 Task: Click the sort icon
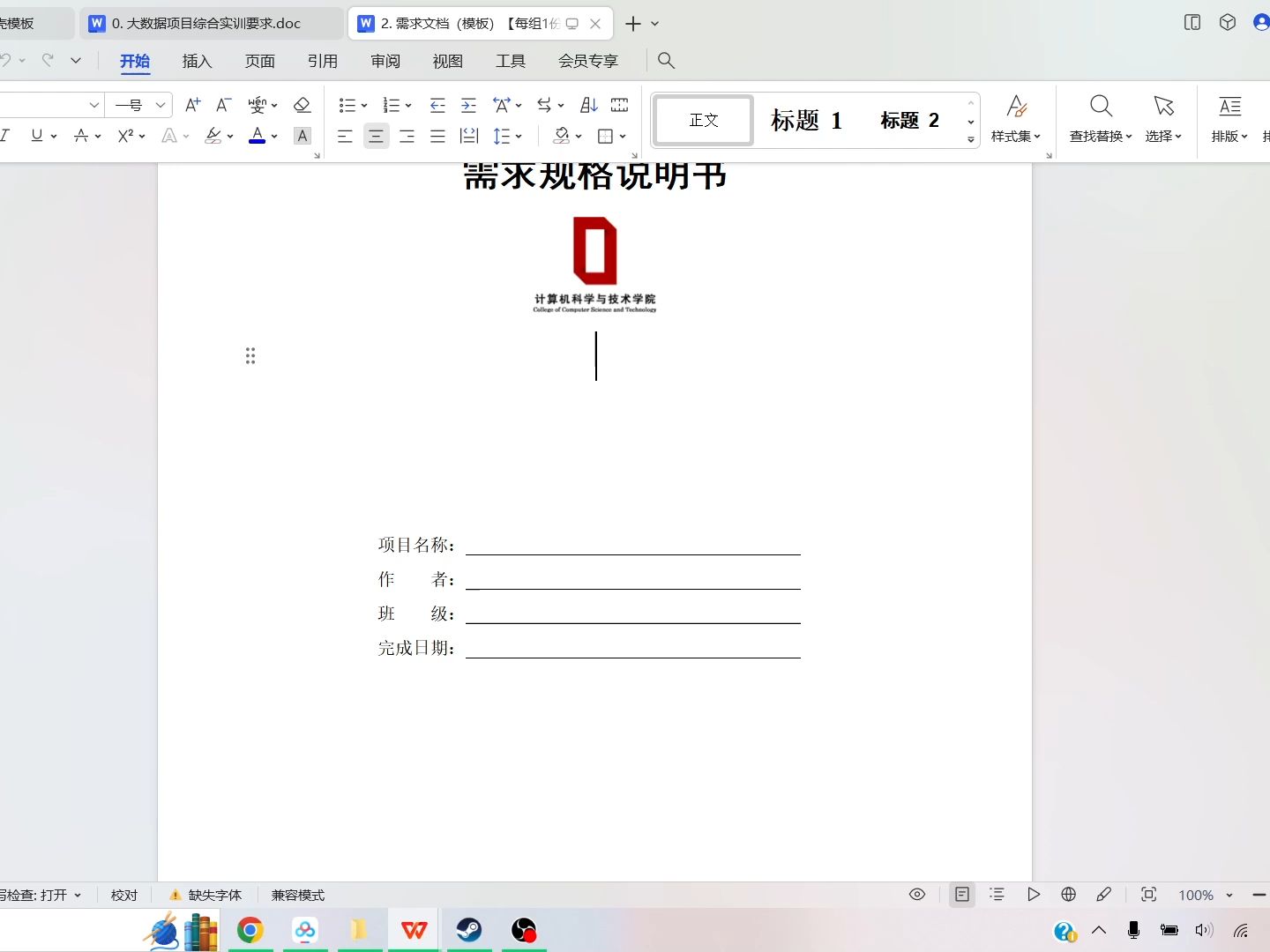(589, 106)
